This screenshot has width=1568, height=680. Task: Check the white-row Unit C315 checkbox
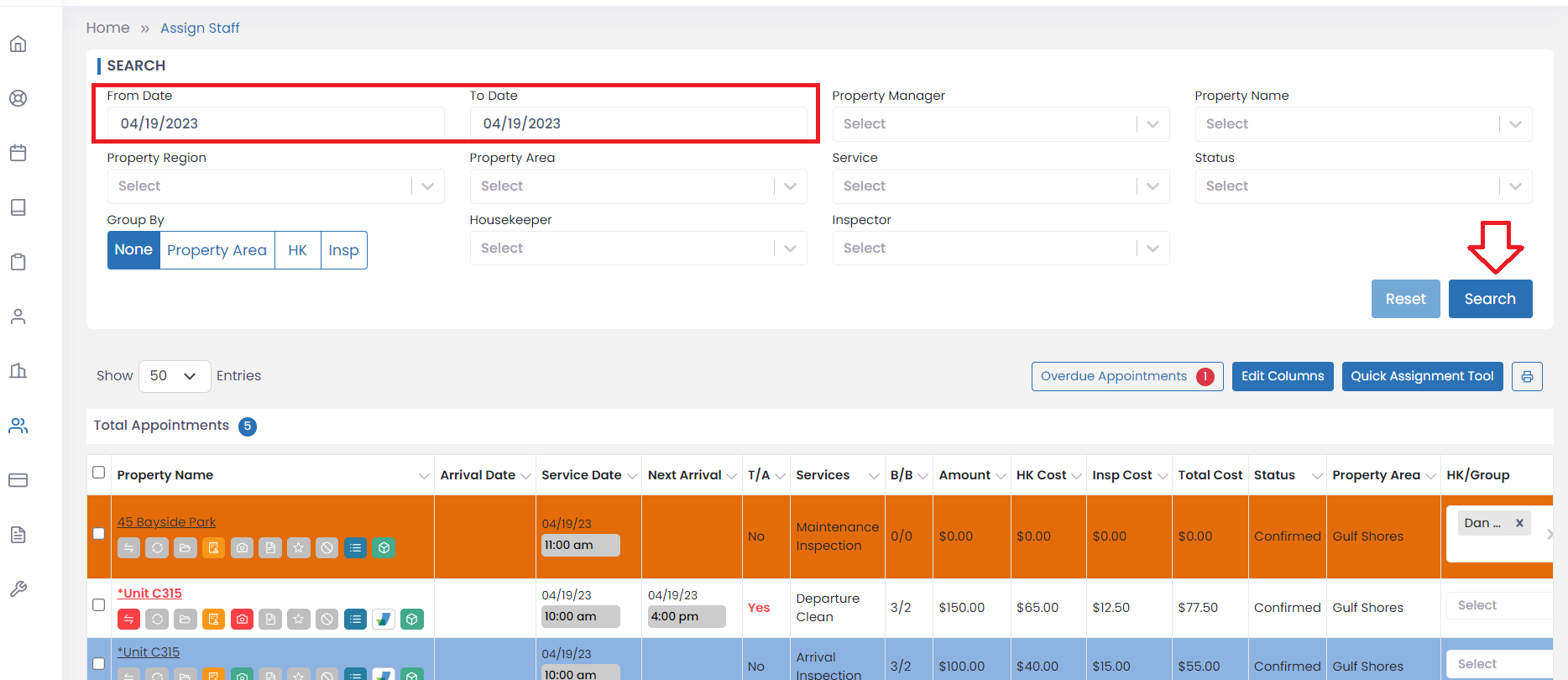click(x=99, y=605)
